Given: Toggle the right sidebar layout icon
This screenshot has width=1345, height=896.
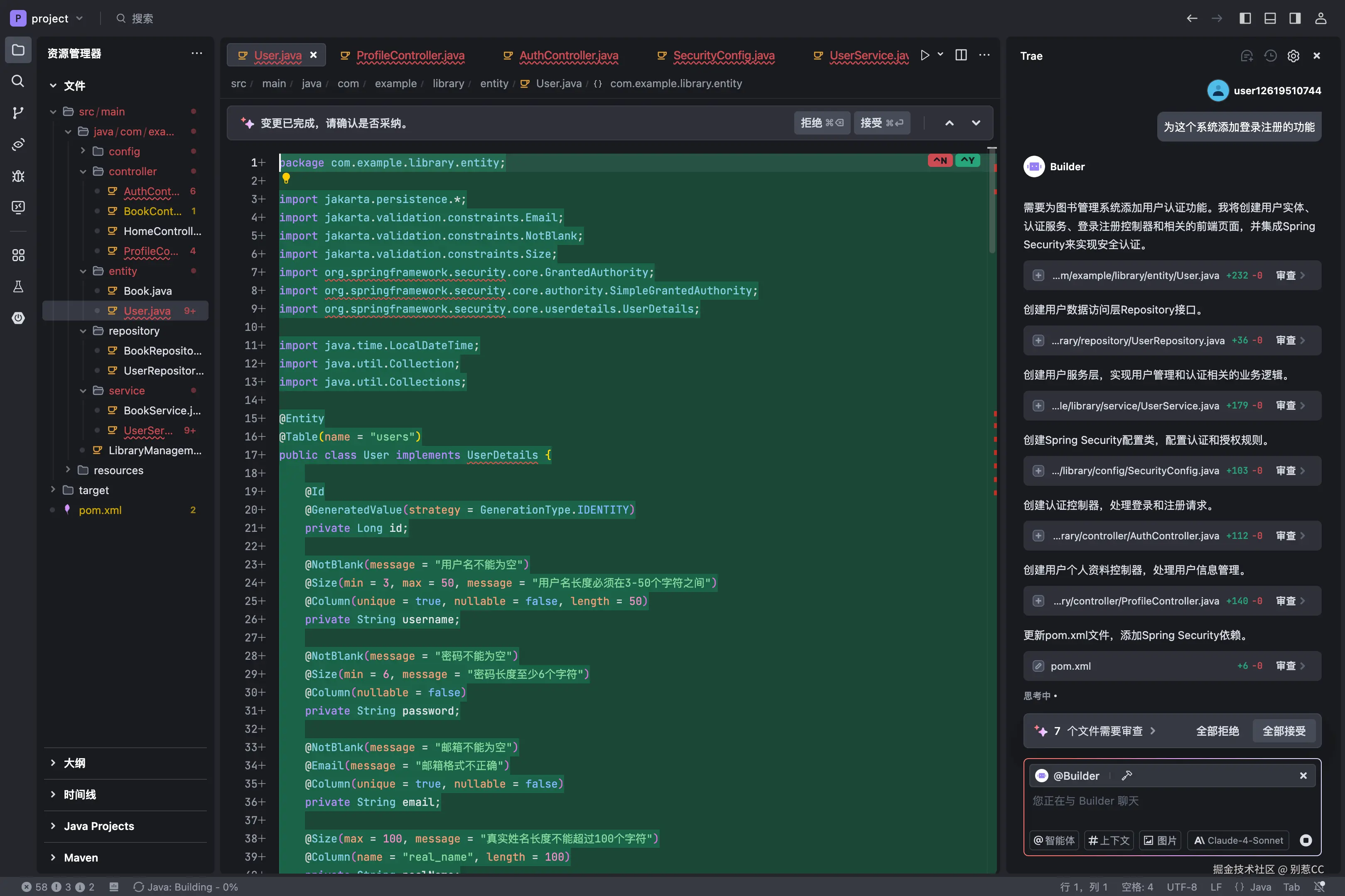Looking at the screenshot, I should coord(1295,18).
